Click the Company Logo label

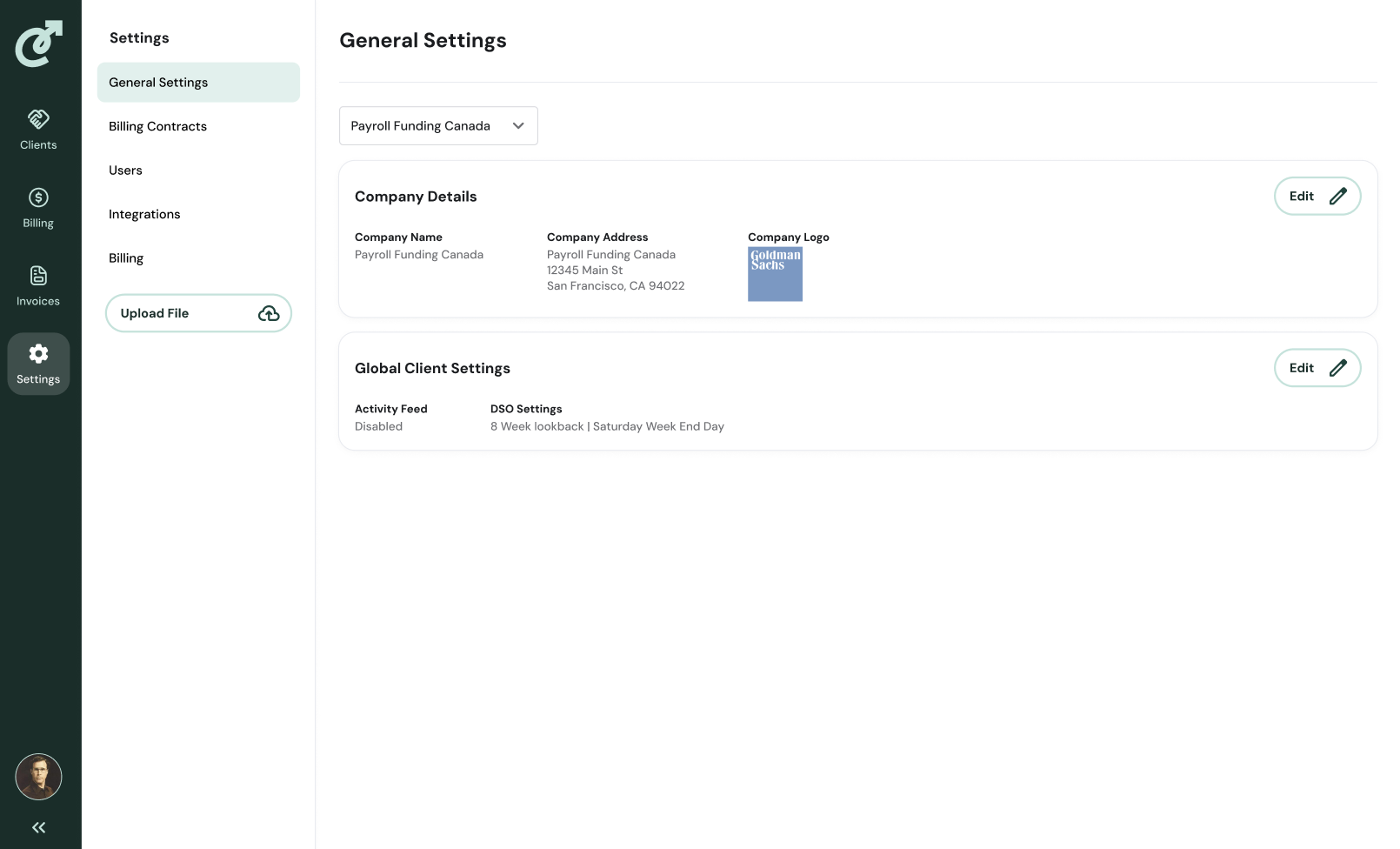(x=789, y=237)
